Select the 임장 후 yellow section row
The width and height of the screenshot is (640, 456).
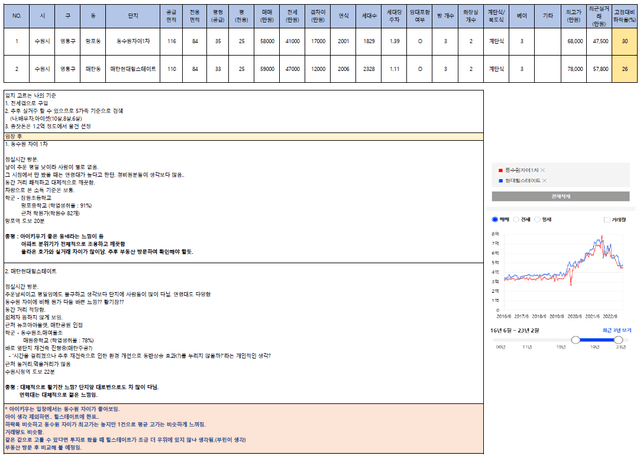[244, 136]
